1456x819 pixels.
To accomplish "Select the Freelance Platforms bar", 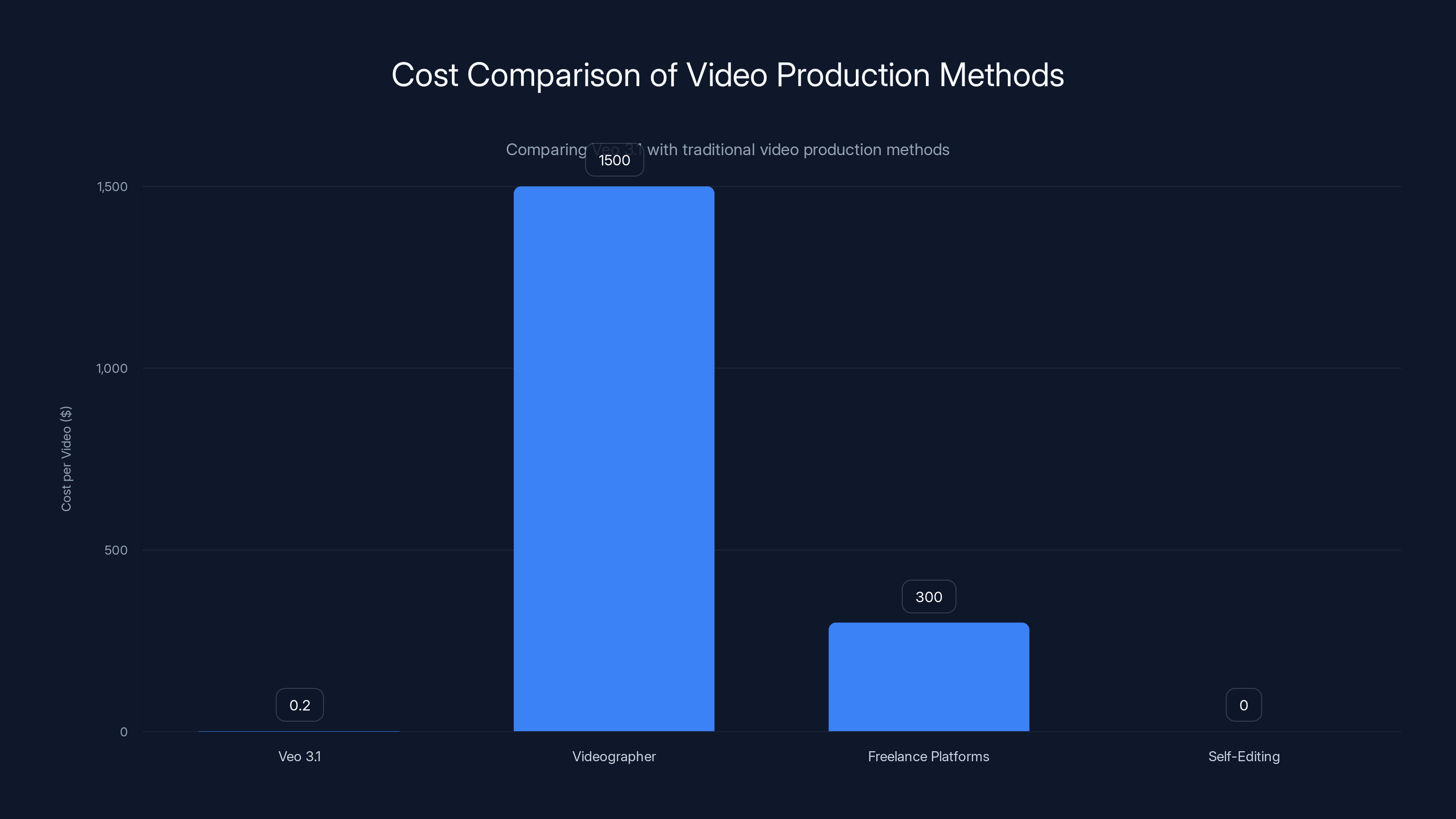I will tap(929, 678).
